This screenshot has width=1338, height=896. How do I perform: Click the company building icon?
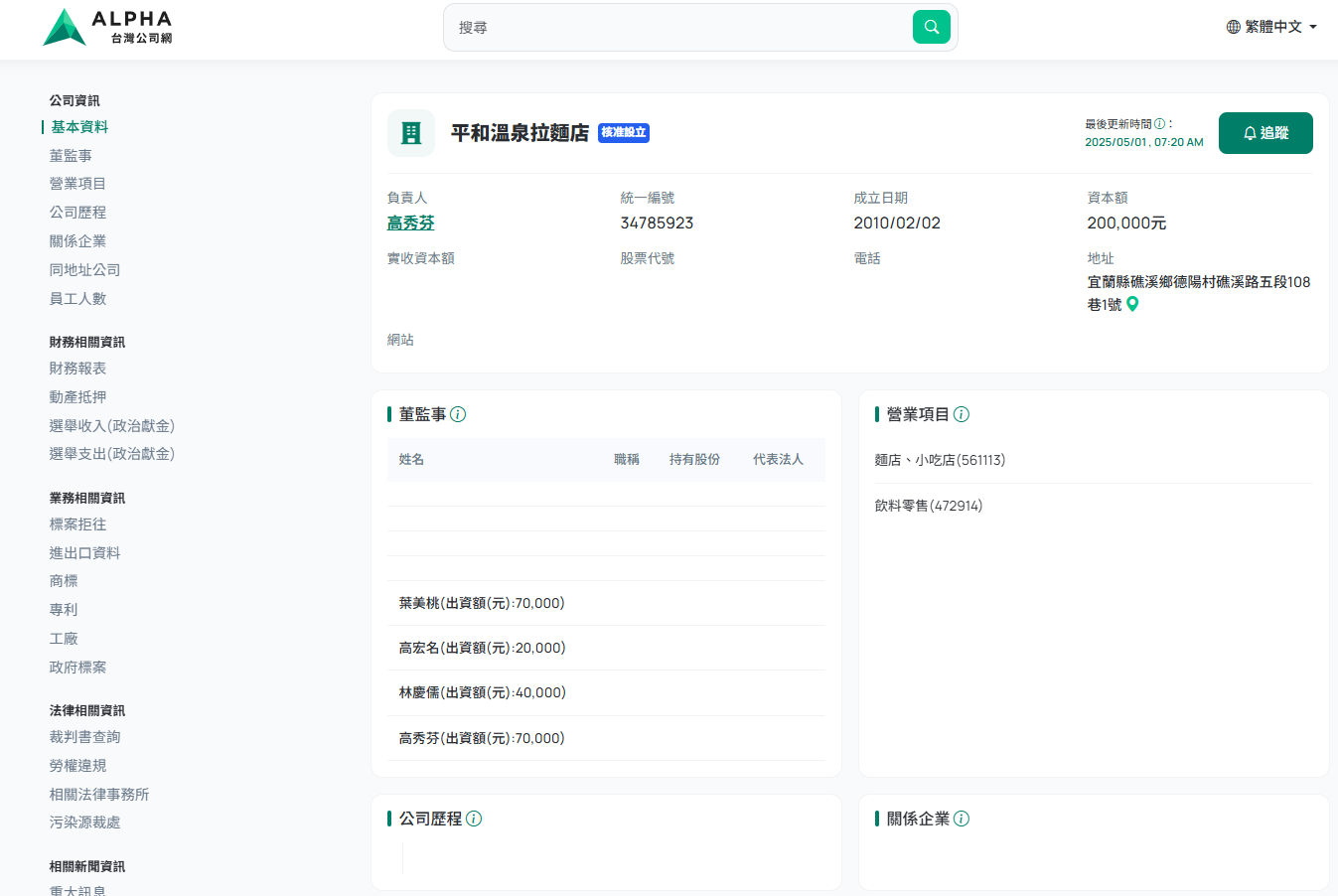pyautogui.click(x=411, y=133)
